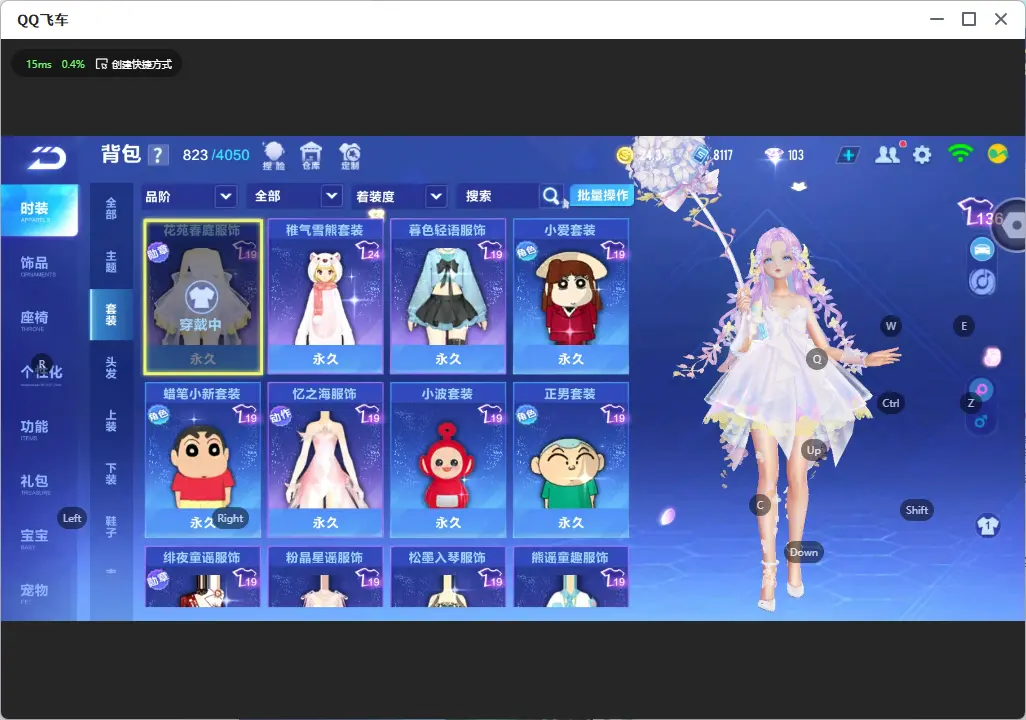
Task: Select the 头发 sub-category tab
Action: click(111, 368)
